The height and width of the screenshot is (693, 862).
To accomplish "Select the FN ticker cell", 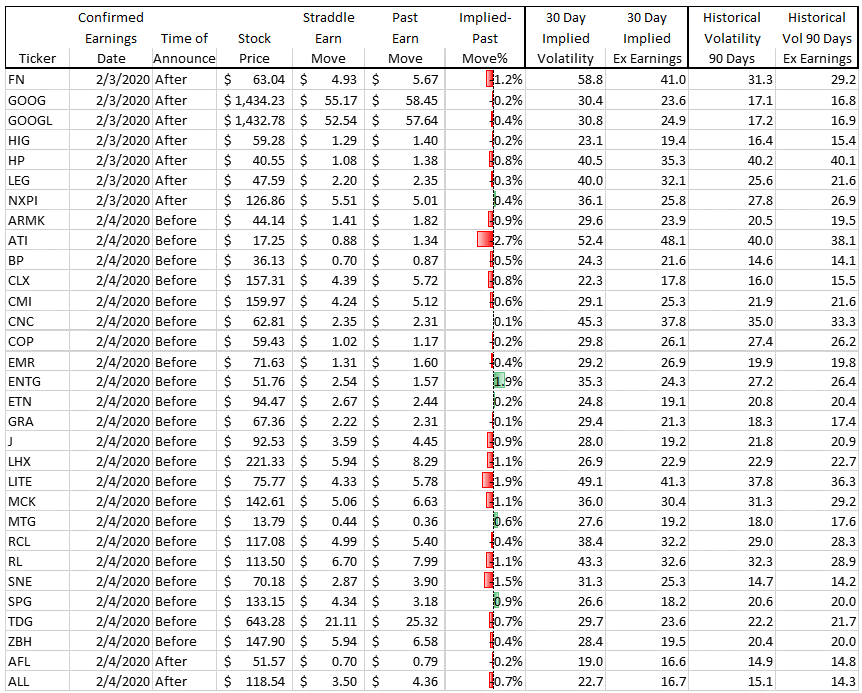I will click(37, 80).
